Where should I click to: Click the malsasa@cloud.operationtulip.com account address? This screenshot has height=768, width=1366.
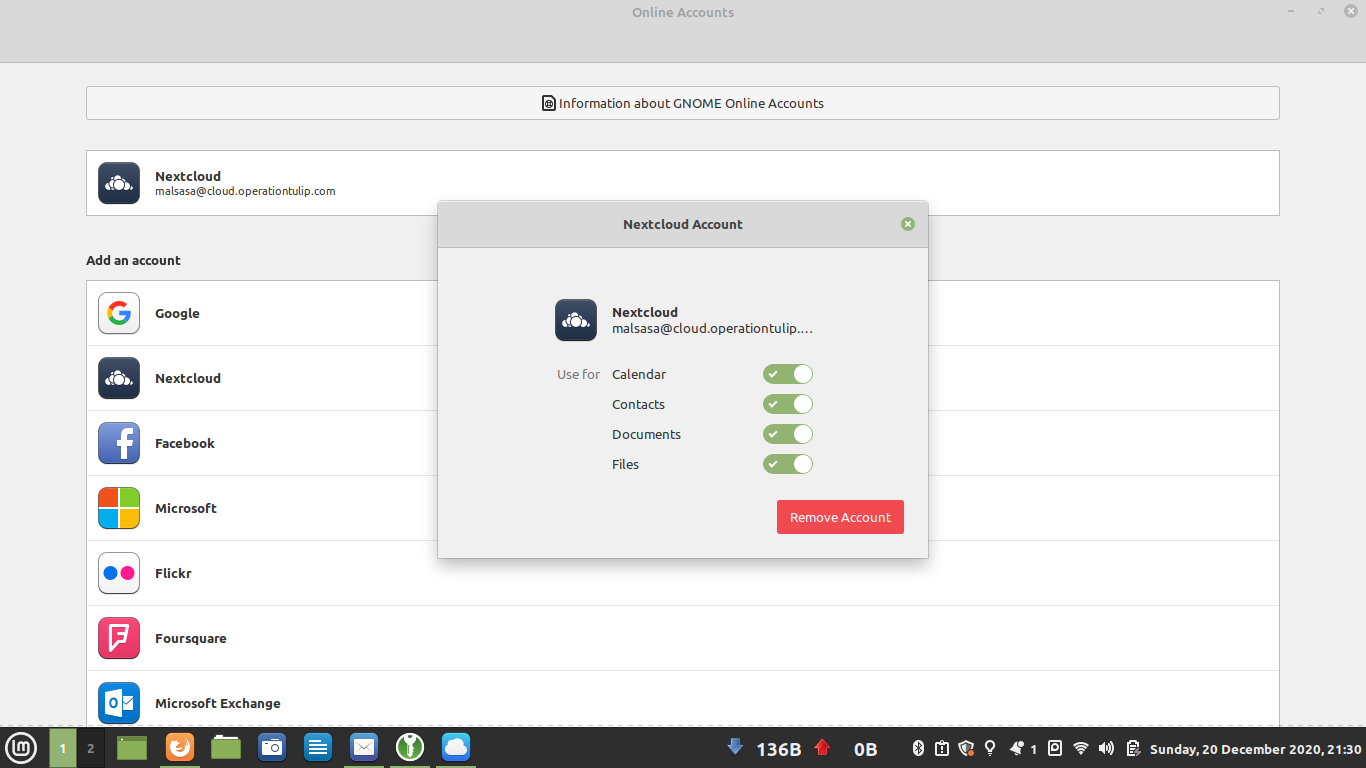[245, 191]
